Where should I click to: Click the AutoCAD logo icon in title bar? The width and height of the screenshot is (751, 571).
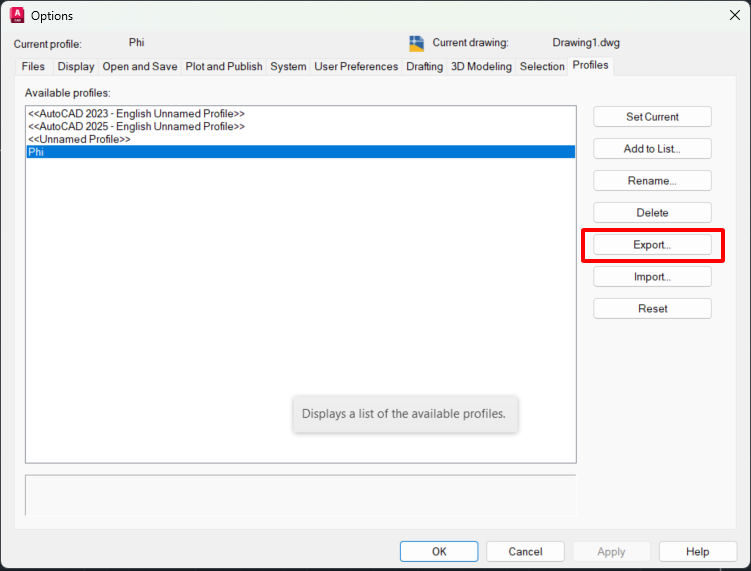pyautogui.click(x=17, y=15)
